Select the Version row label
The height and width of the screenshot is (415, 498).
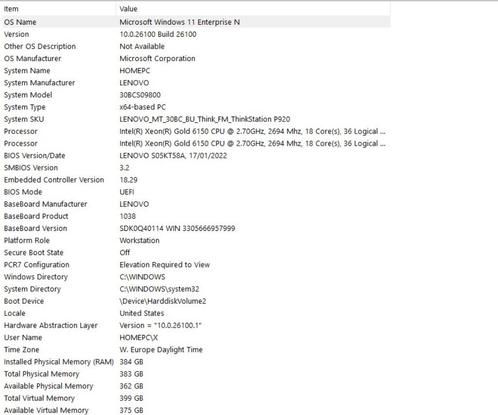click(16, 34)
